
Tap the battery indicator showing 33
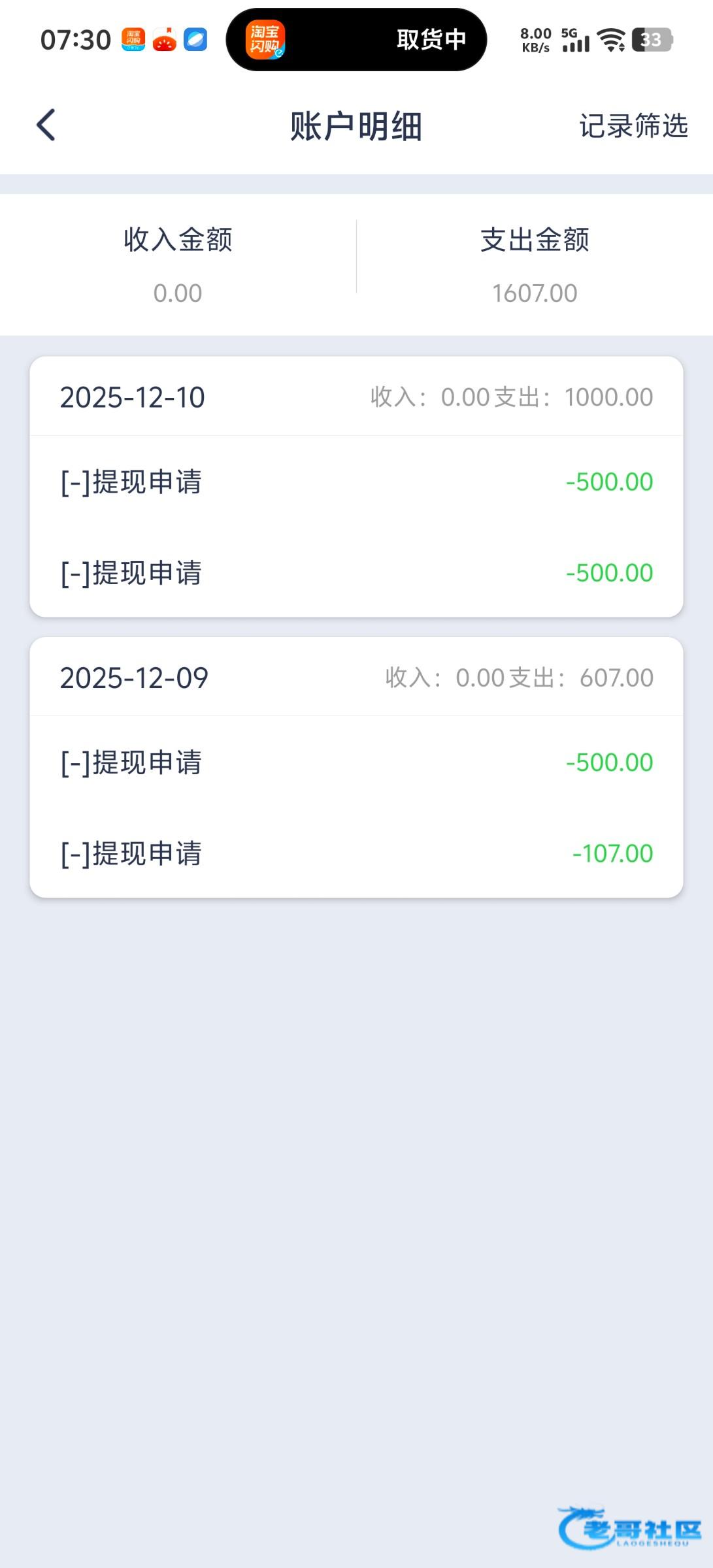pos(652,40)
